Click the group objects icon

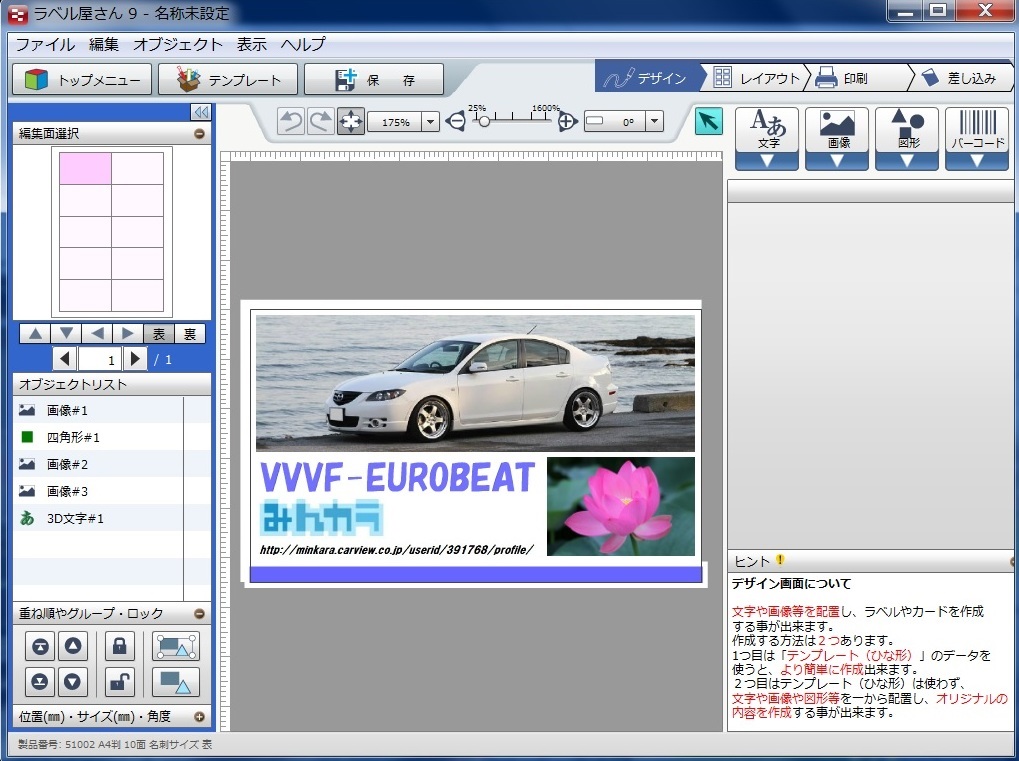click(175, 646)
